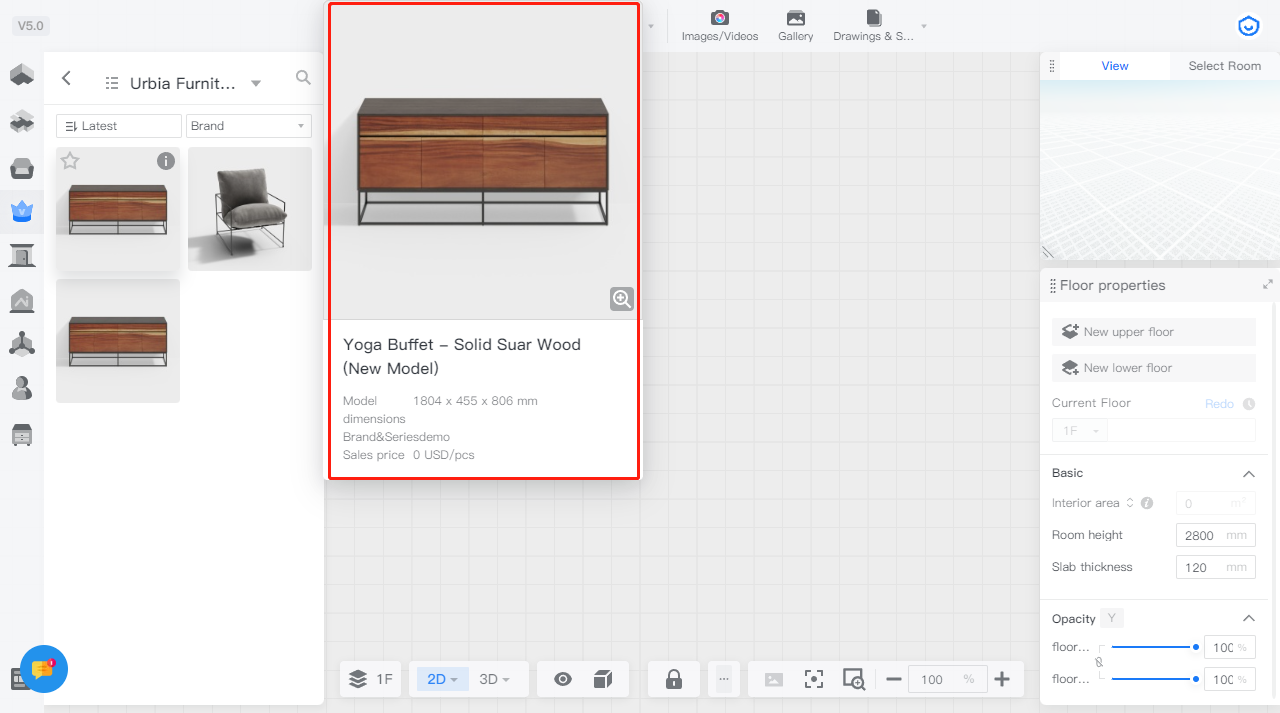Click the zoom out minus icon
This screenshot has width=1280, height=713.
tap(894, 679)
